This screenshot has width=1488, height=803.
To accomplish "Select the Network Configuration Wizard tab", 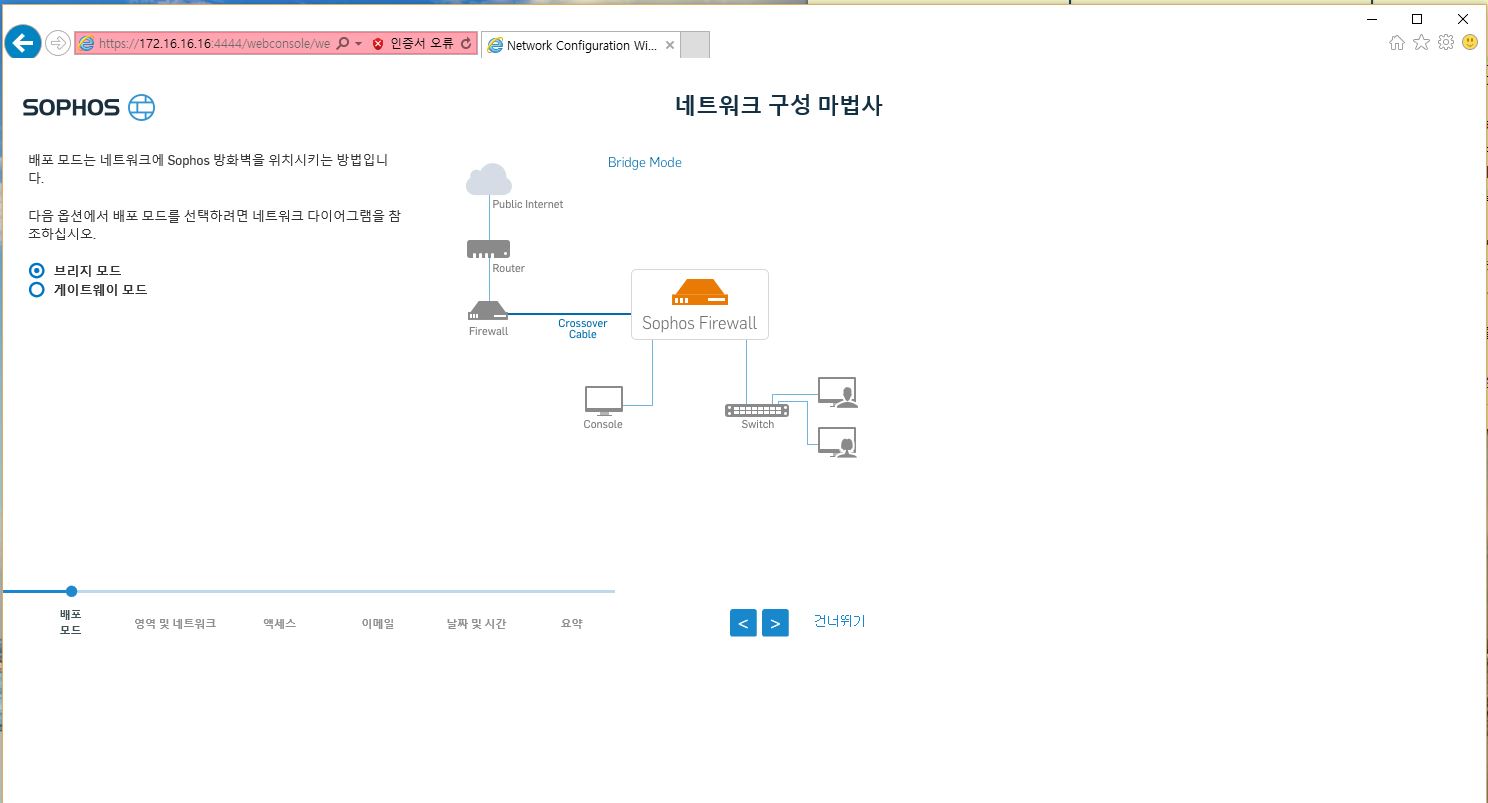I will (581, 45).
